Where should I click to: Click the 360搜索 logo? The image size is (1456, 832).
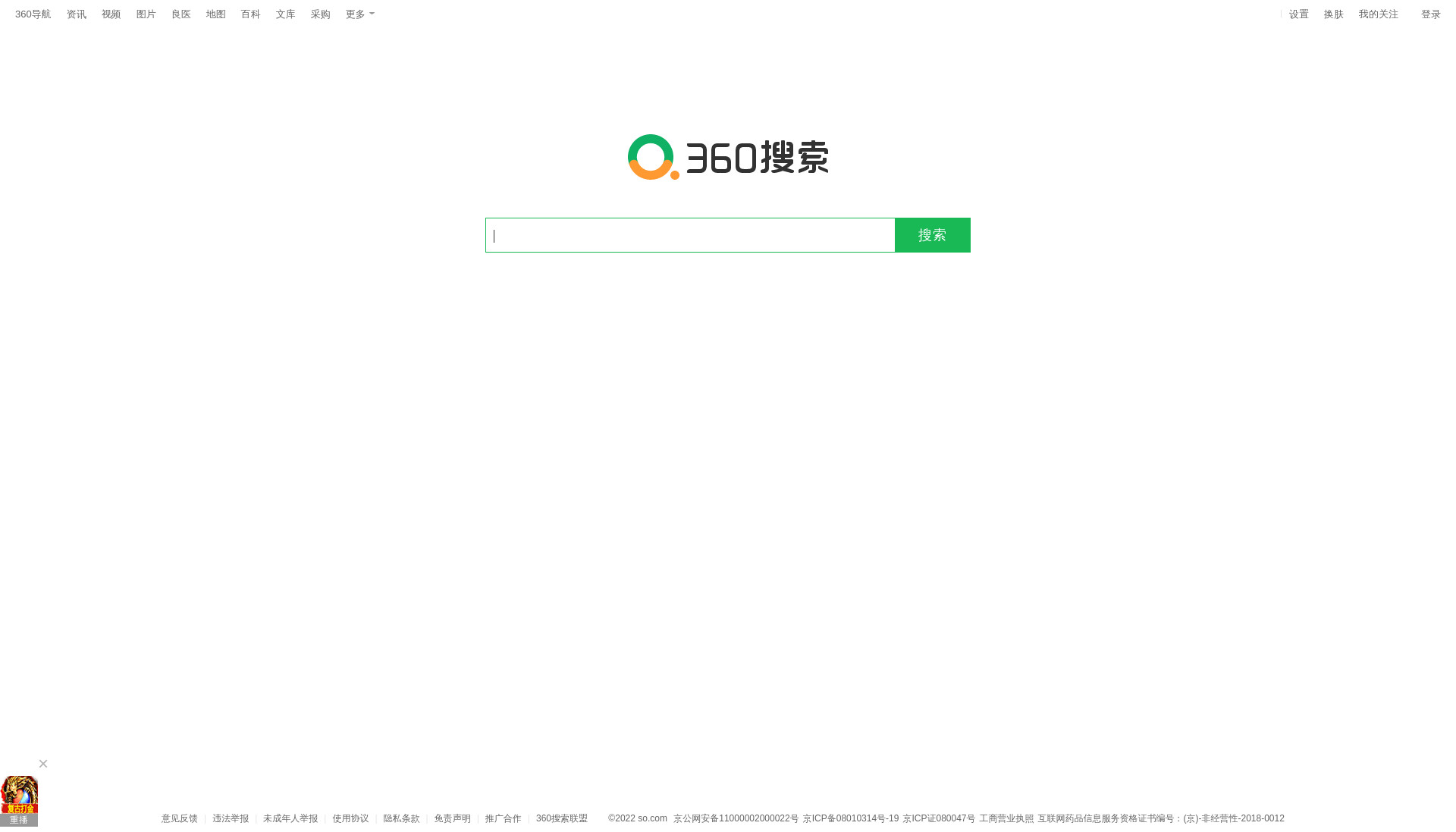(x=728, y=157)
